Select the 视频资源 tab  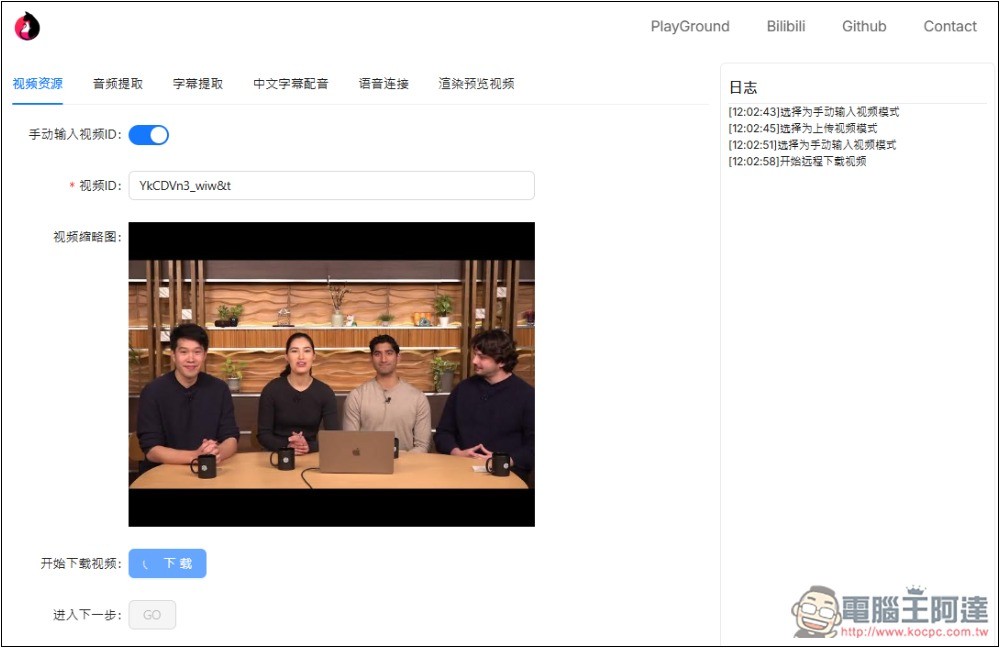pyautogui.click(x=38, y=84)
